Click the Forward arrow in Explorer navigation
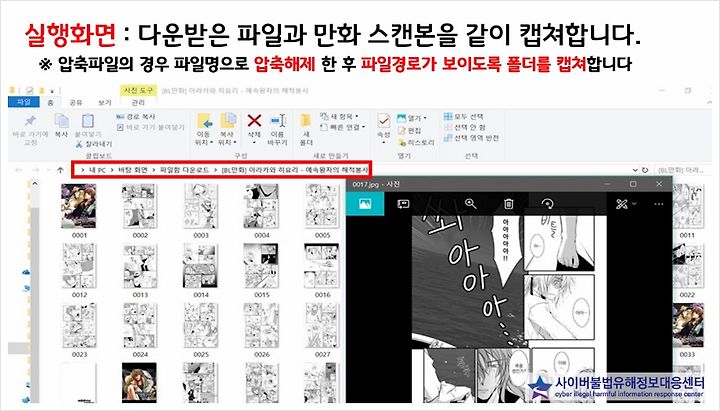Image resolution: width=720 pixels, height=411 pixels. [36, 170]
